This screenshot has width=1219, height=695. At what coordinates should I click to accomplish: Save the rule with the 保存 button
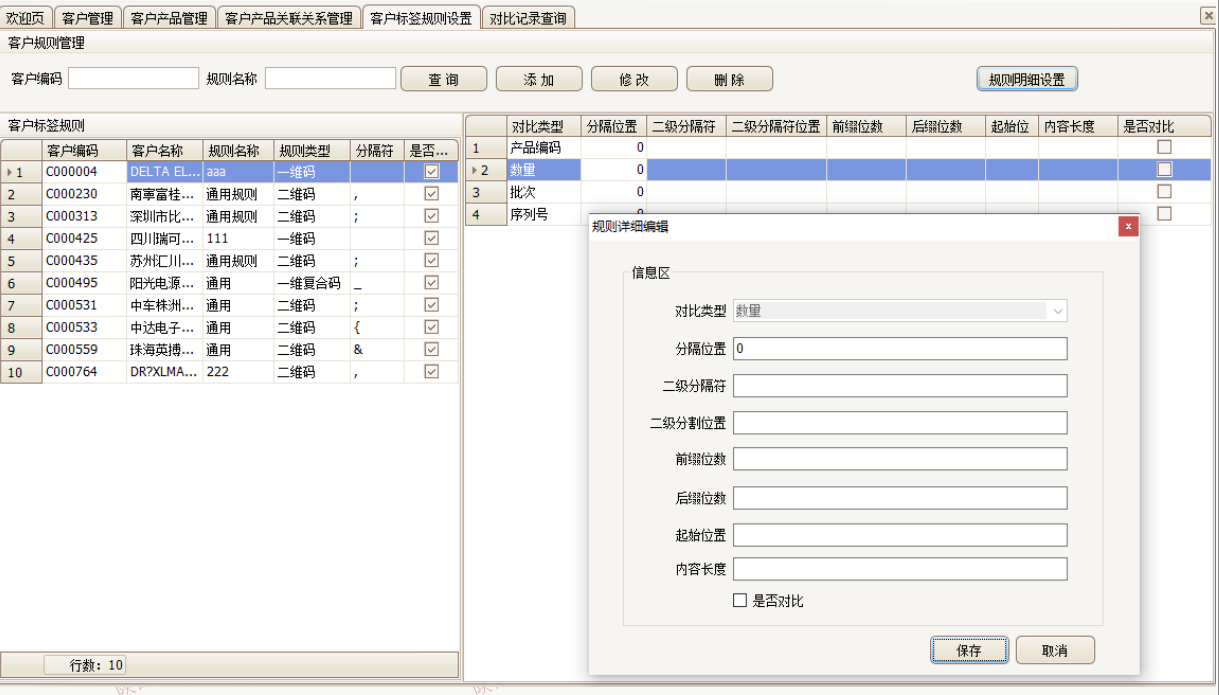click(x=968, y=649)
